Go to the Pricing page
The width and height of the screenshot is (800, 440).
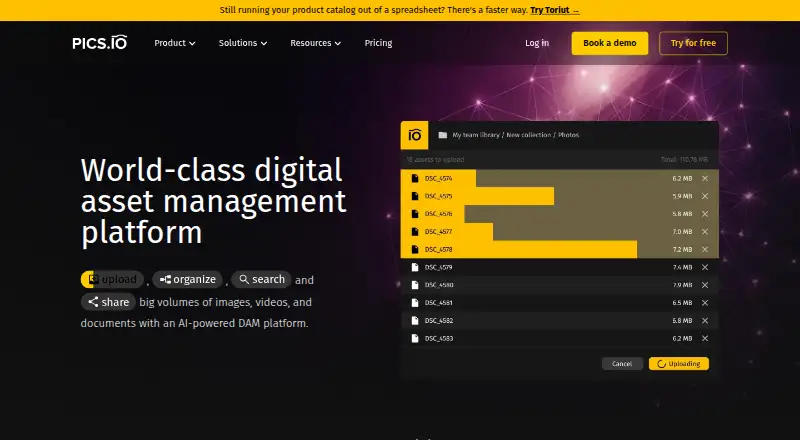[378, 43]
